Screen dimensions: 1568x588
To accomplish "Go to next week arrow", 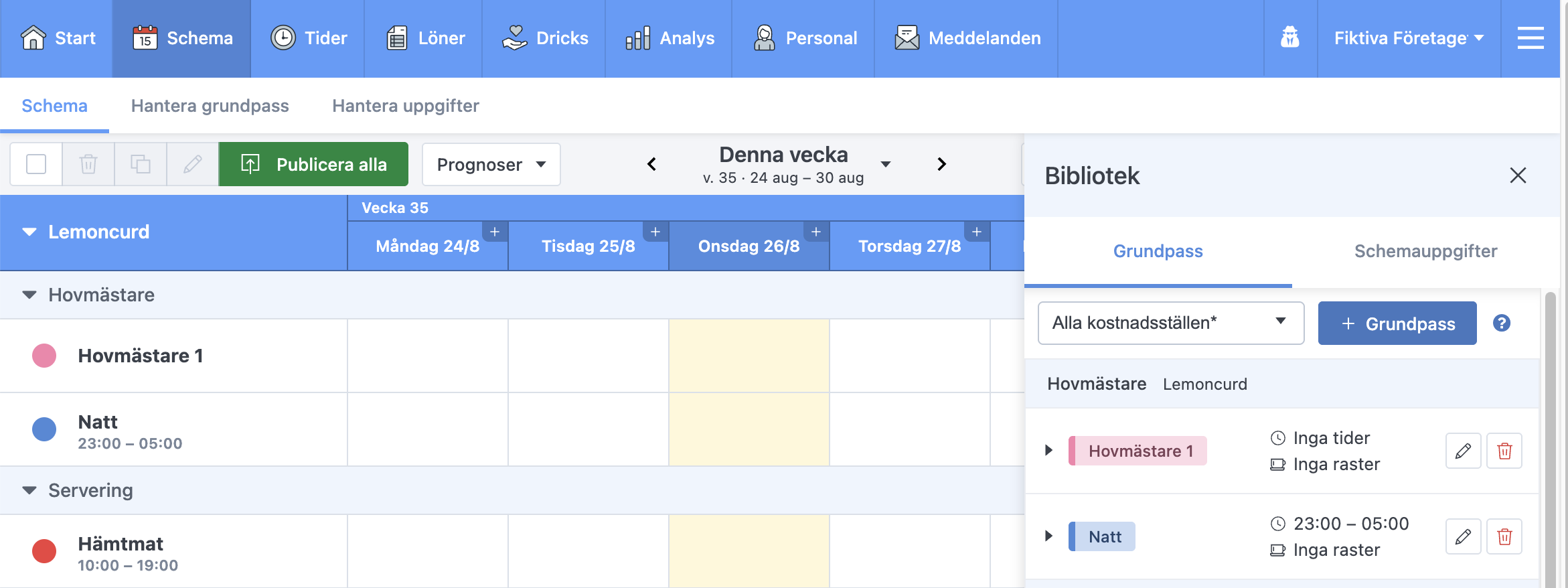I will point(941,164).
